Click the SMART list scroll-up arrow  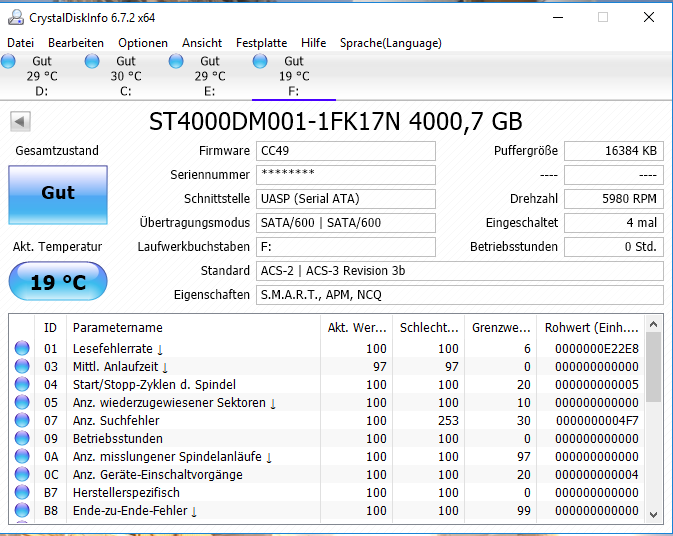[x=654, y=324]
